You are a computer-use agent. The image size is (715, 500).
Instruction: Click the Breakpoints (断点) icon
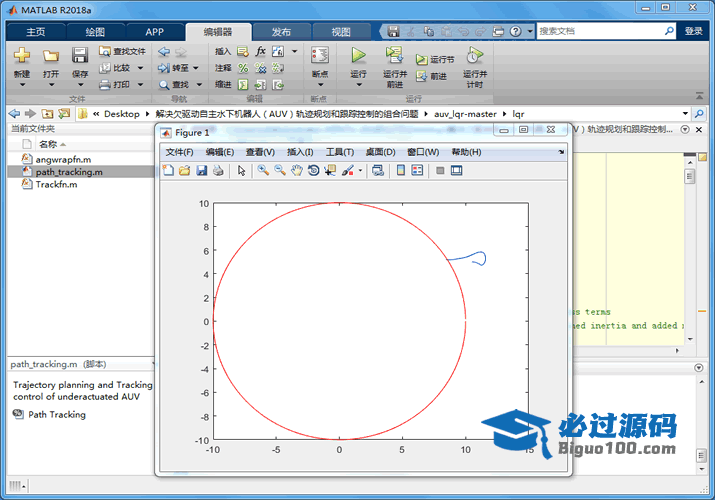320,56
